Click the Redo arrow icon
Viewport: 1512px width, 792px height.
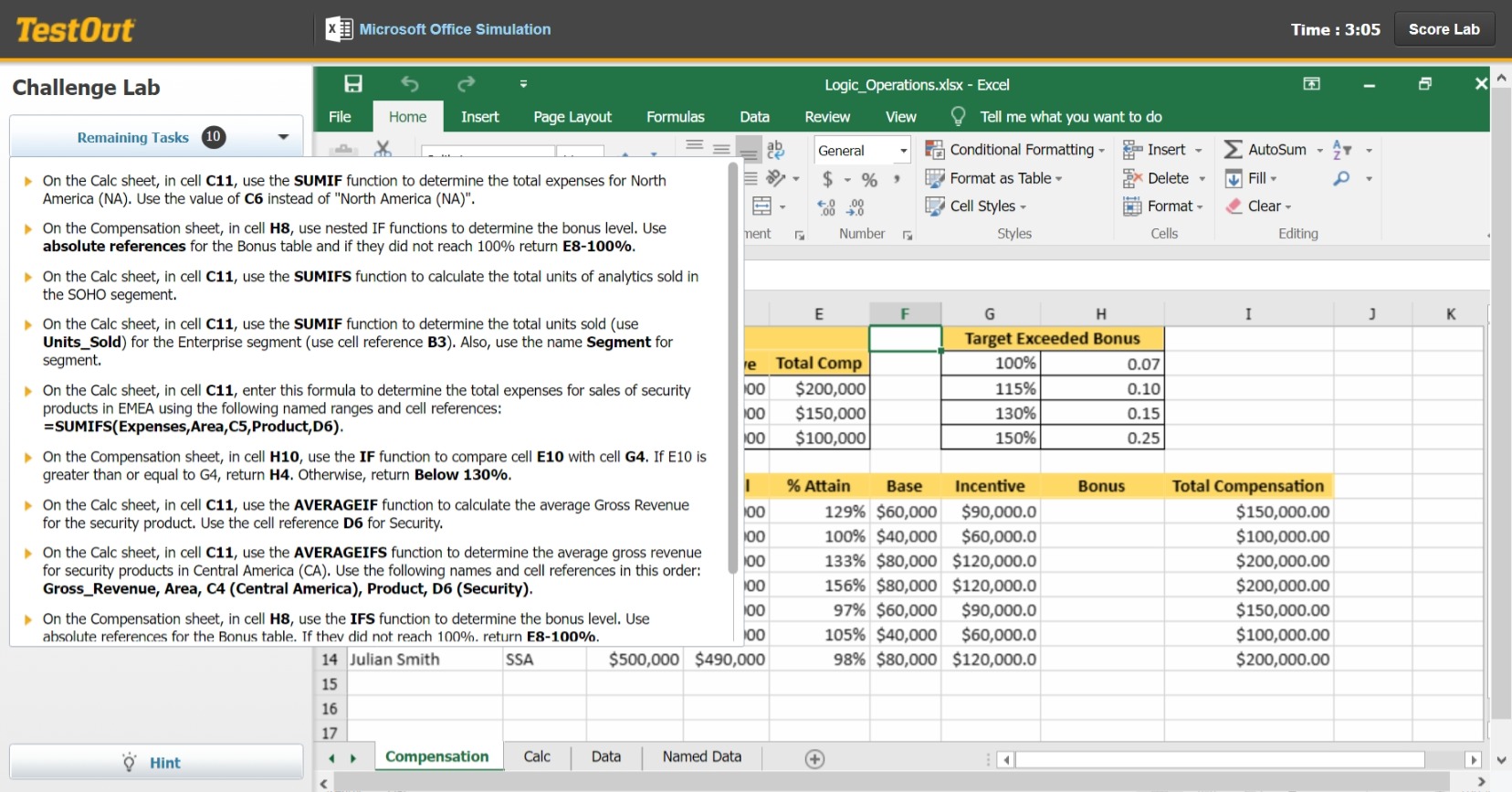coord(467,84)
